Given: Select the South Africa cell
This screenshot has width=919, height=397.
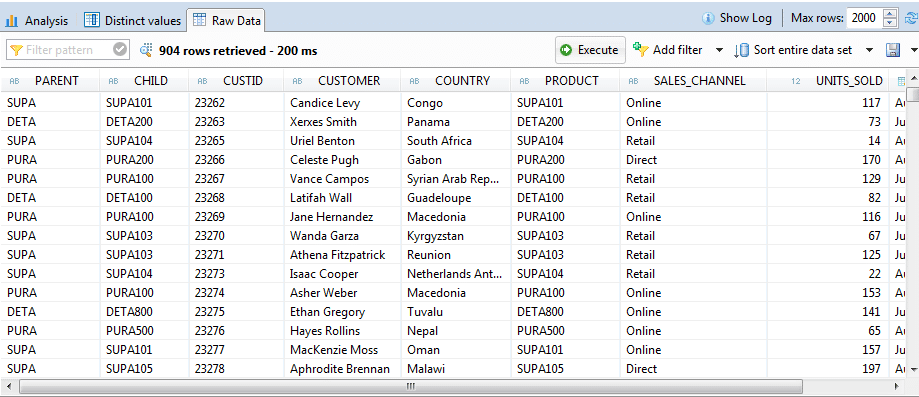Looking at the screenshot, I should 455,141.
